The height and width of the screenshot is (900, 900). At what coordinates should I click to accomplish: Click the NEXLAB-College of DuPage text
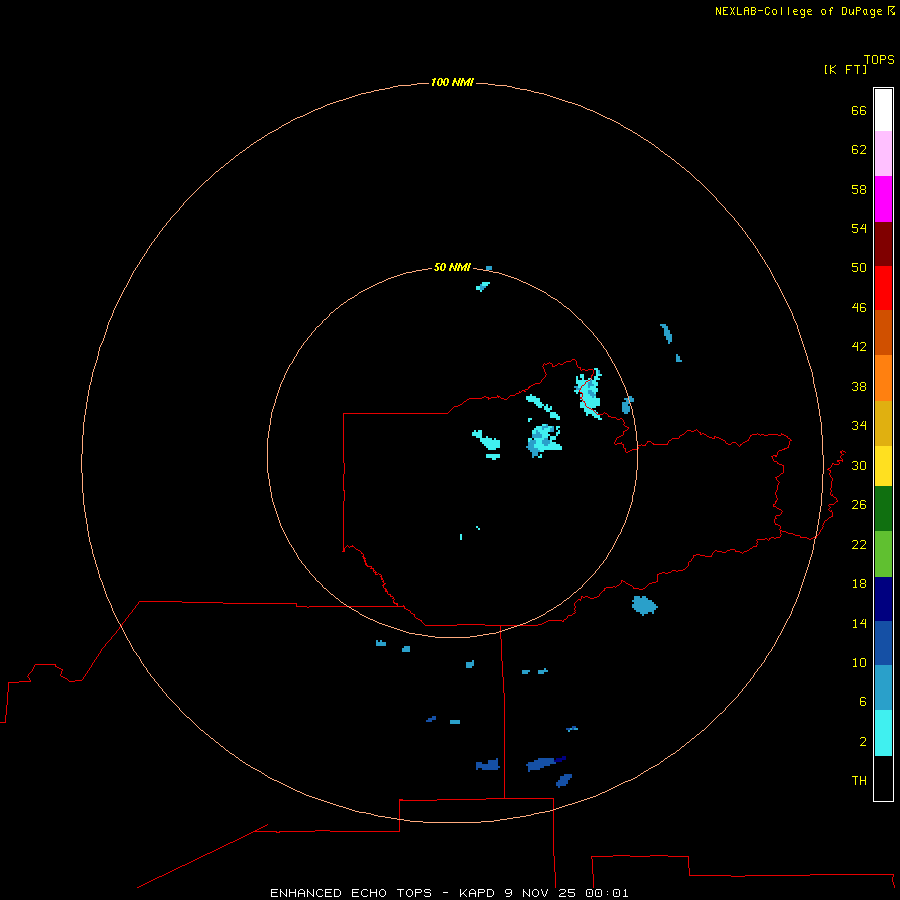[x=798, y=11]
